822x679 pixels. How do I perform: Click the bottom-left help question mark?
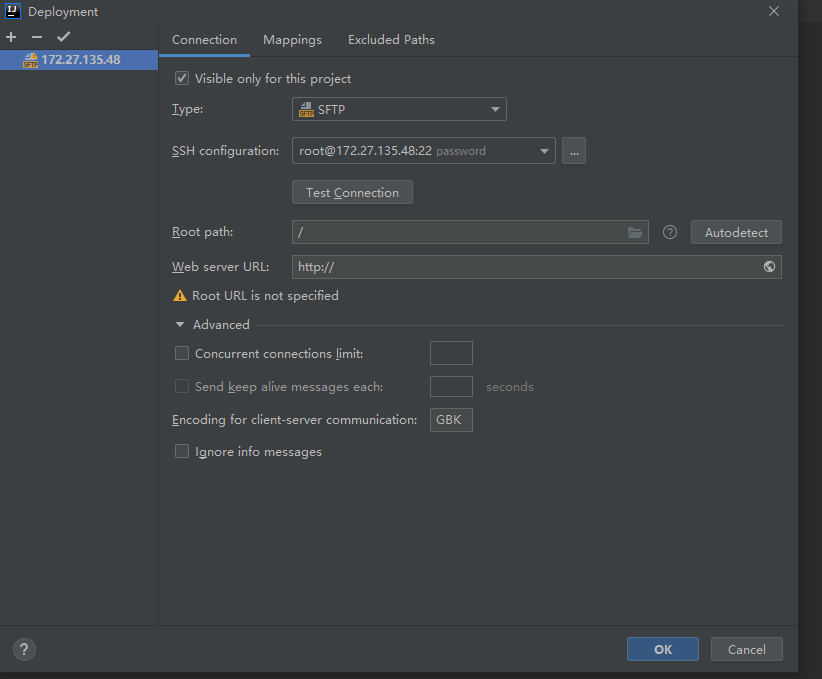tap(24, 649)
